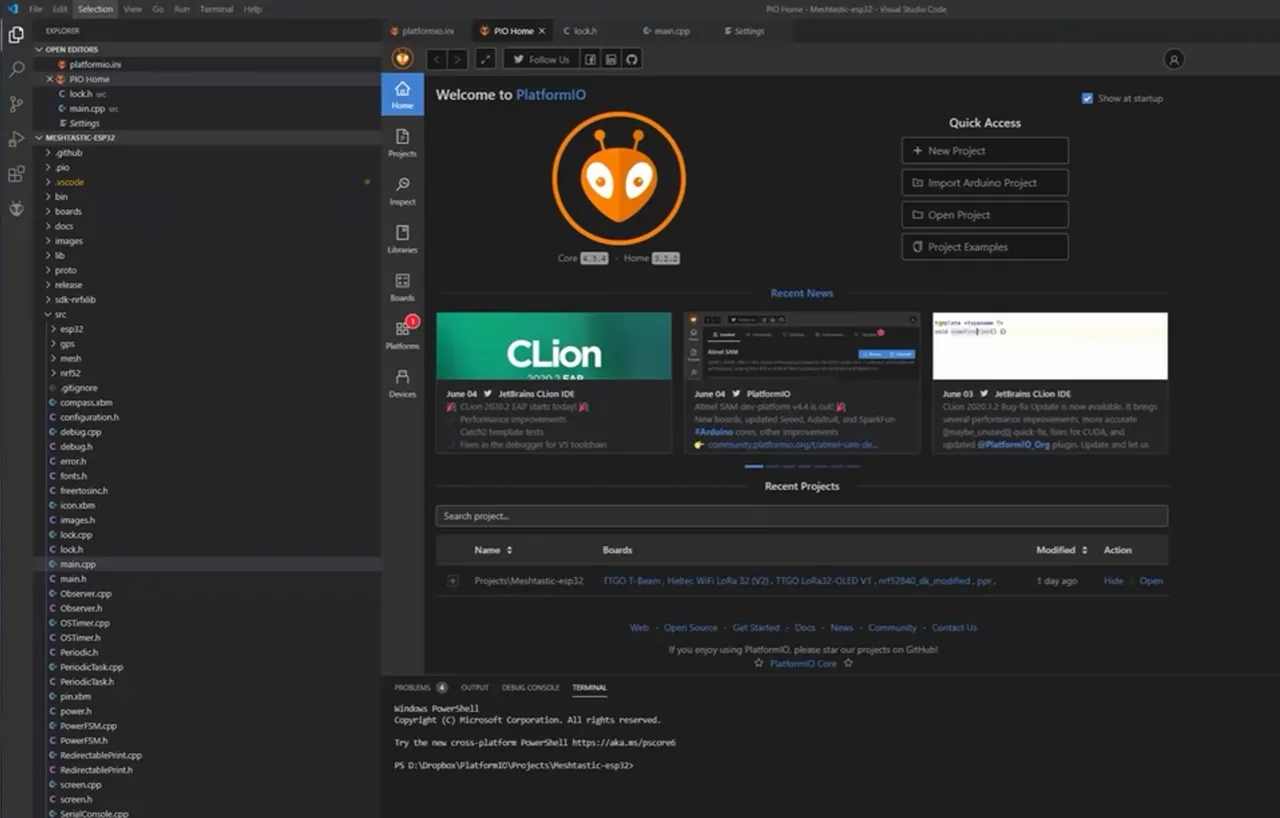Click the Project Examples button
The width and height of the screenshot is (1280, 818).
(985, 247)
